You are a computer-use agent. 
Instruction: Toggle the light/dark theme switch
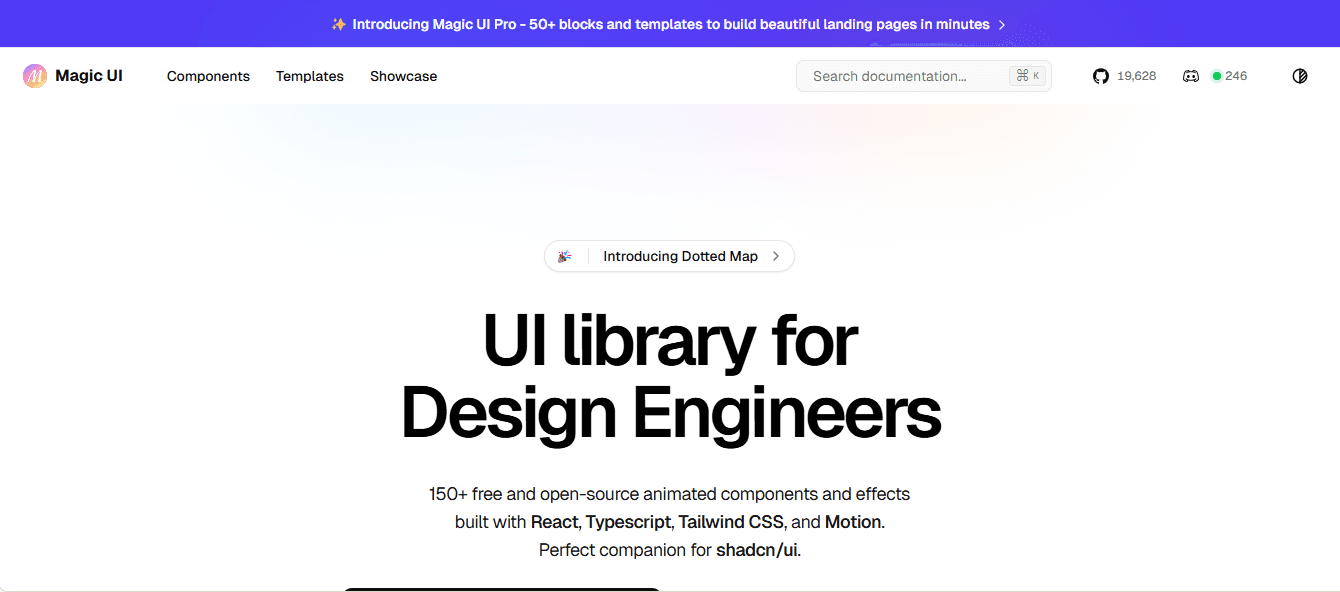pyautogui.click(x=1300, y=76)
